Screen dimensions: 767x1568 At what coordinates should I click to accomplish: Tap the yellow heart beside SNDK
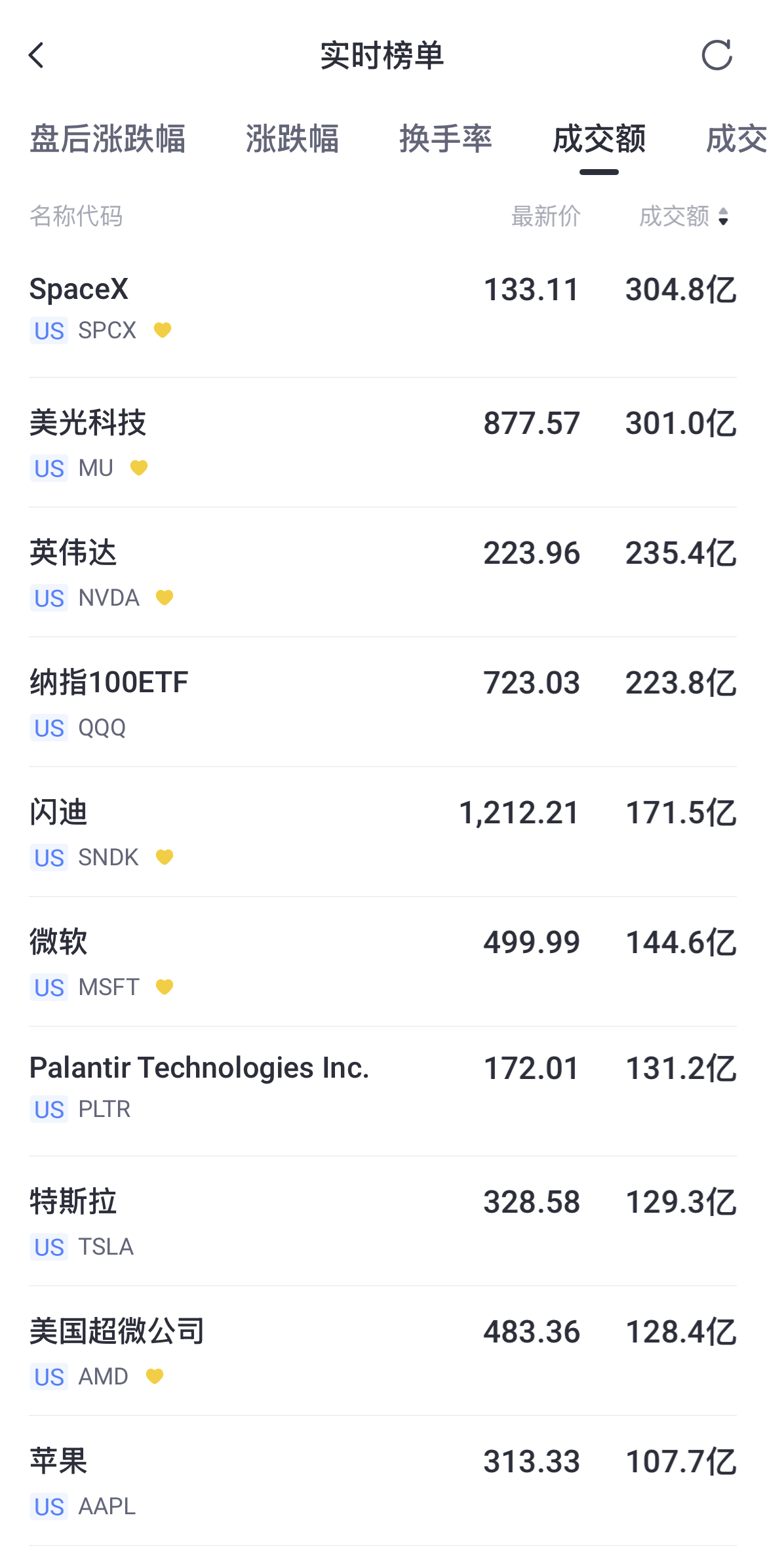(165, 857)
